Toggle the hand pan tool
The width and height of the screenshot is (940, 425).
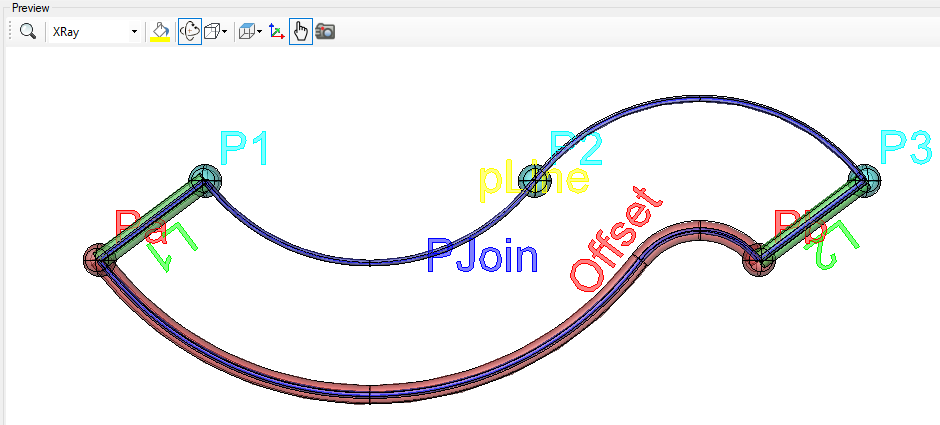pos(300,32)
